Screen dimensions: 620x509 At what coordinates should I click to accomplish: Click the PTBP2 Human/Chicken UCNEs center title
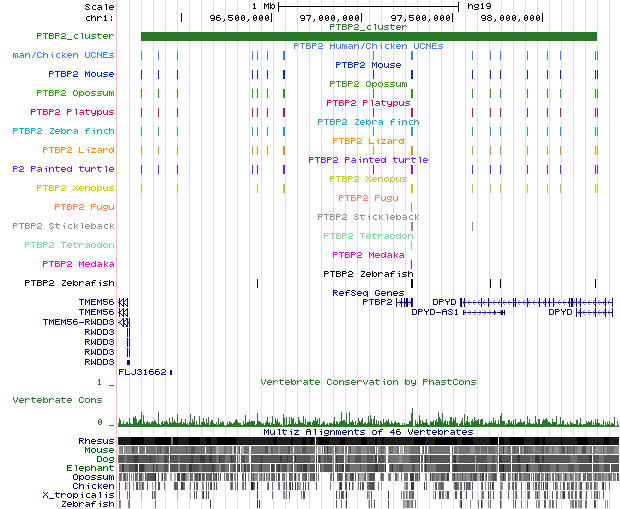pyautogui.click(x=368, y=46)
